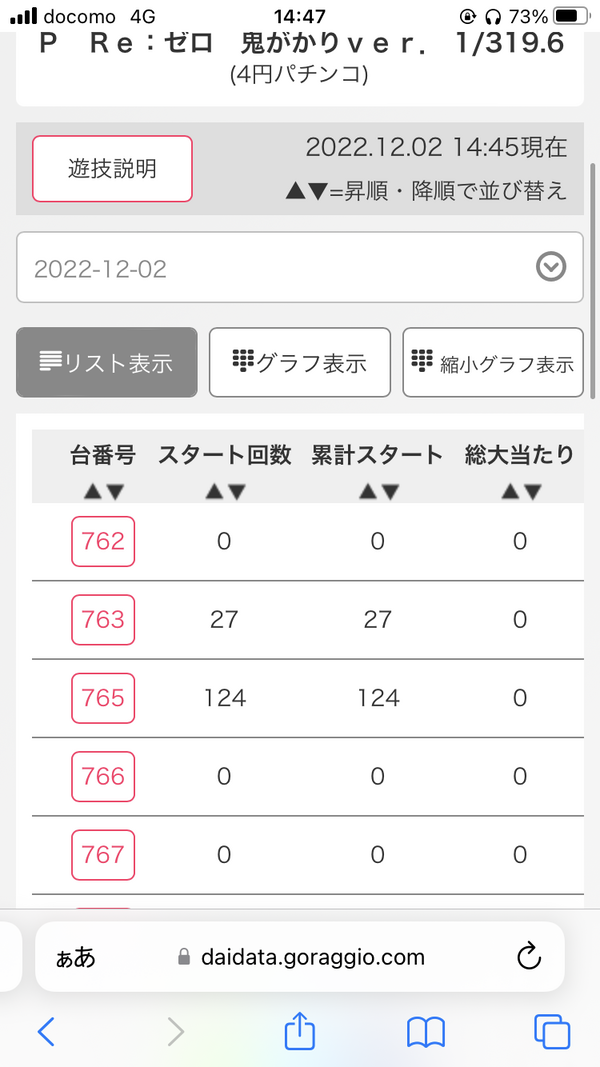Open machine number 765 details
The image size is (600, 1067).
(x=103, y=698)
